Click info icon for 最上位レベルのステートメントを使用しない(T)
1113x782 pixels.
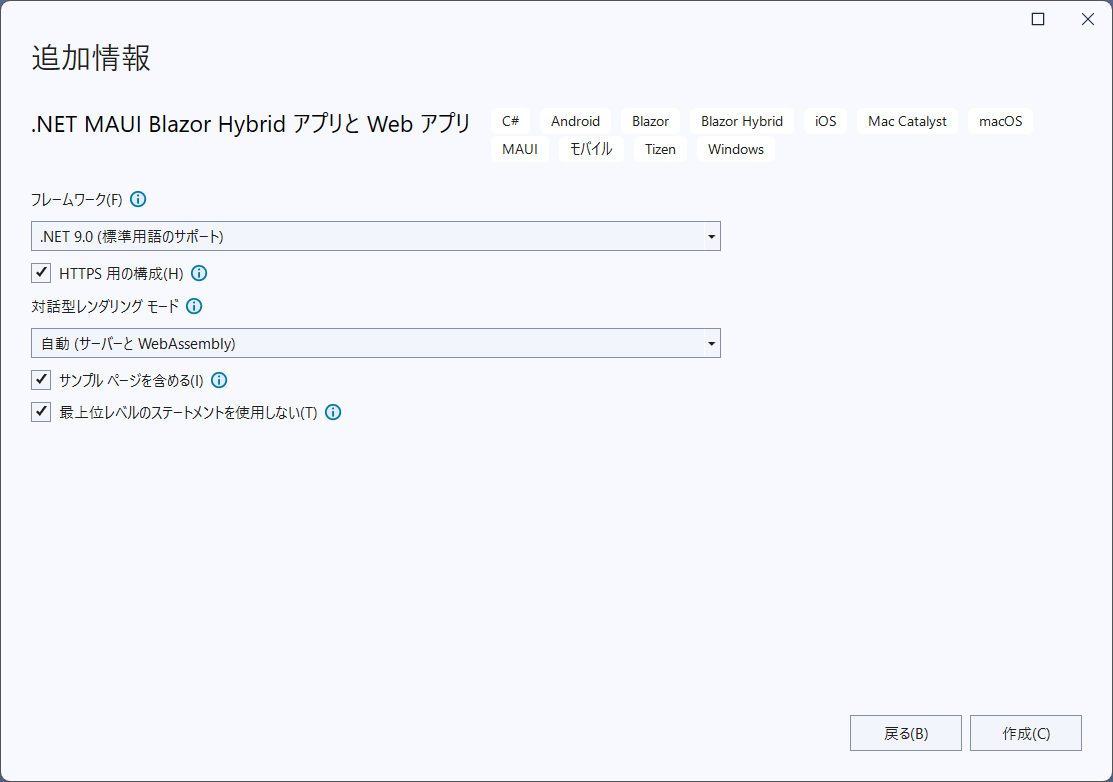[333, 412]
